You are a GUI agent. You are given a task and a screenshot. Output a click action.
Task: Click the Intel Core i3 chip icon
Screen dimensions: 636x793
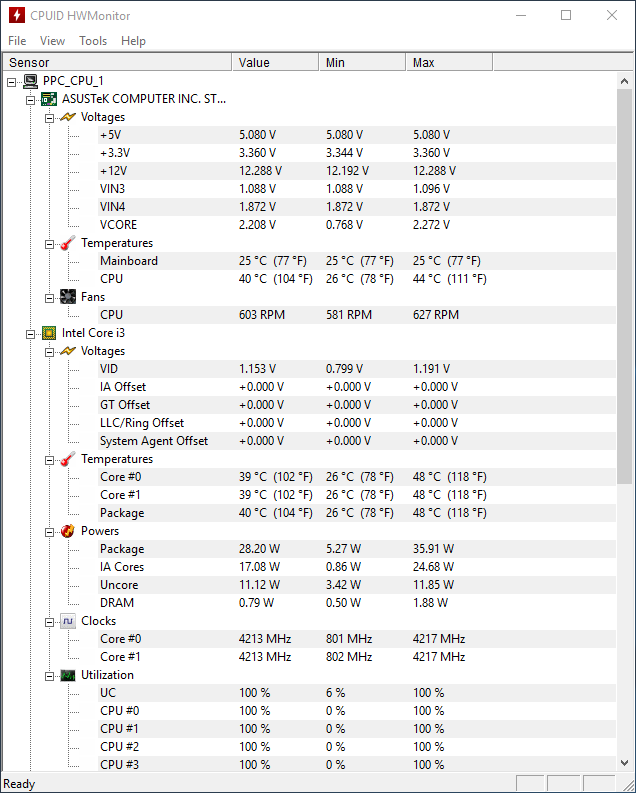tap(49, 333)
